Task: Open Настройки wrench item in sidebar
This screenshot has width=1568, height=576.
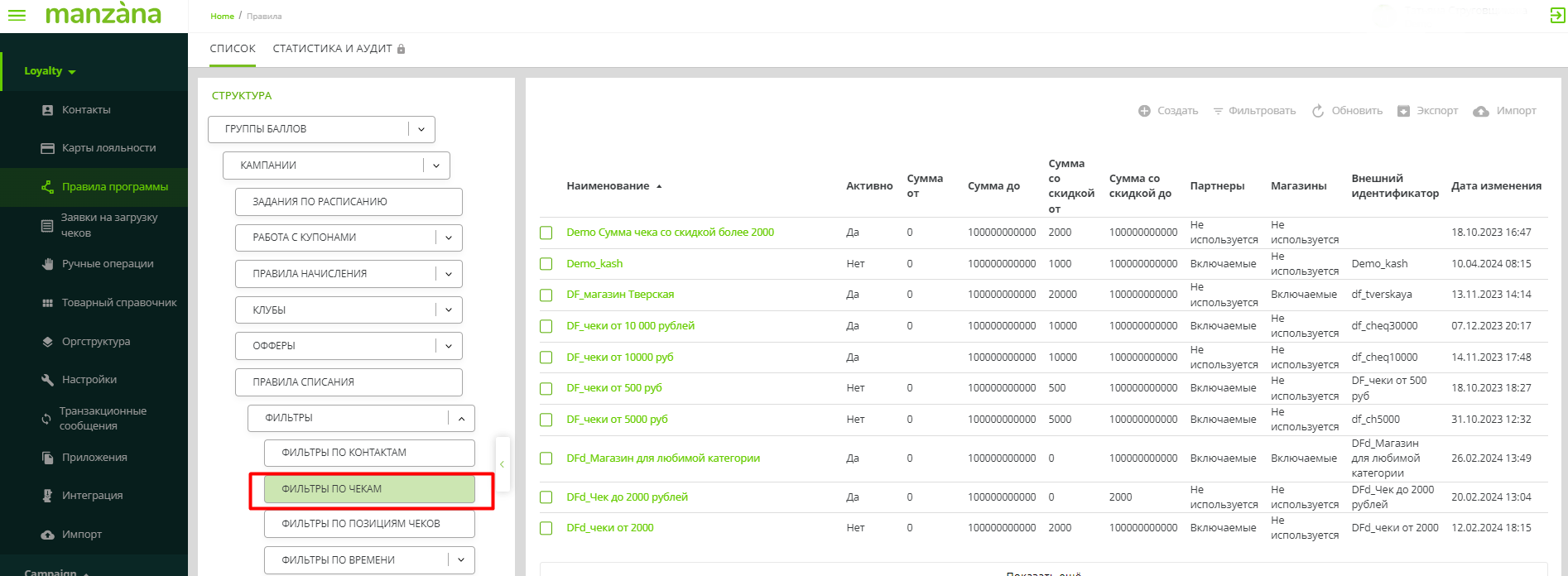Action: point(89,380)
